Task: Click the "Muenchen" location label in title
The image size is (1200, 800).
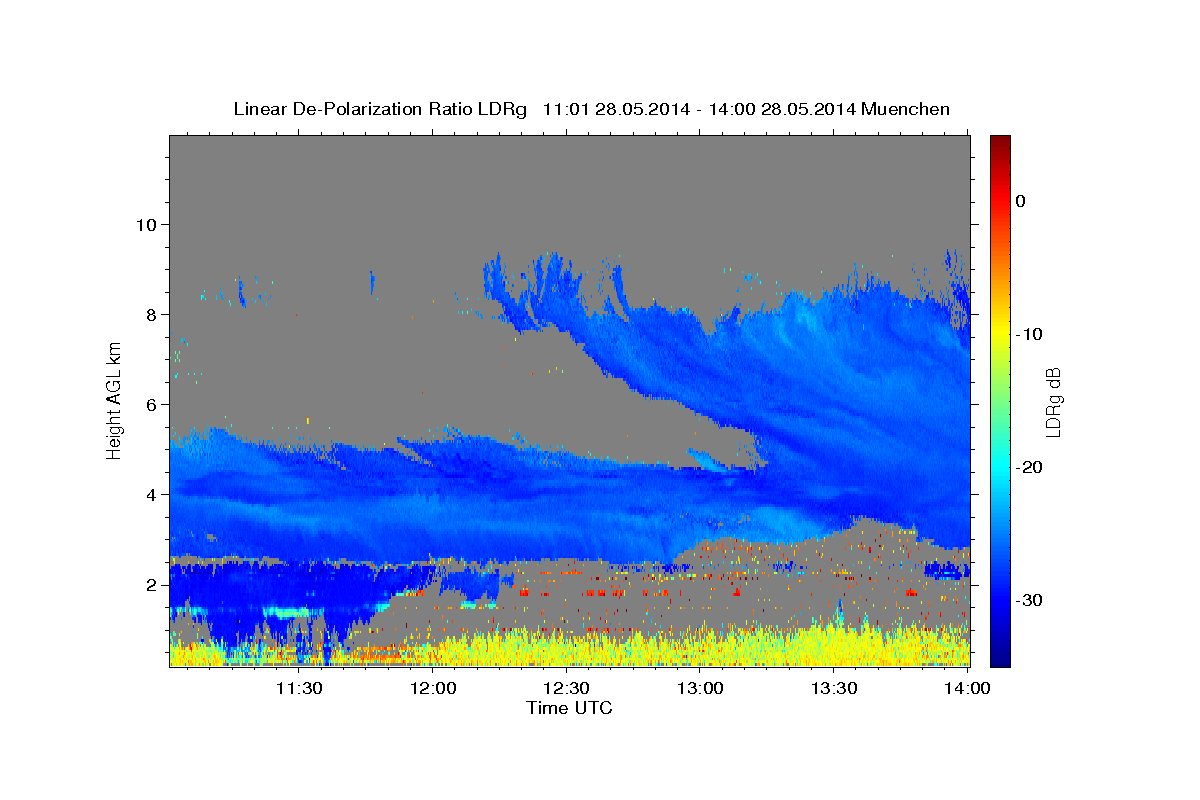Action: 906,109
